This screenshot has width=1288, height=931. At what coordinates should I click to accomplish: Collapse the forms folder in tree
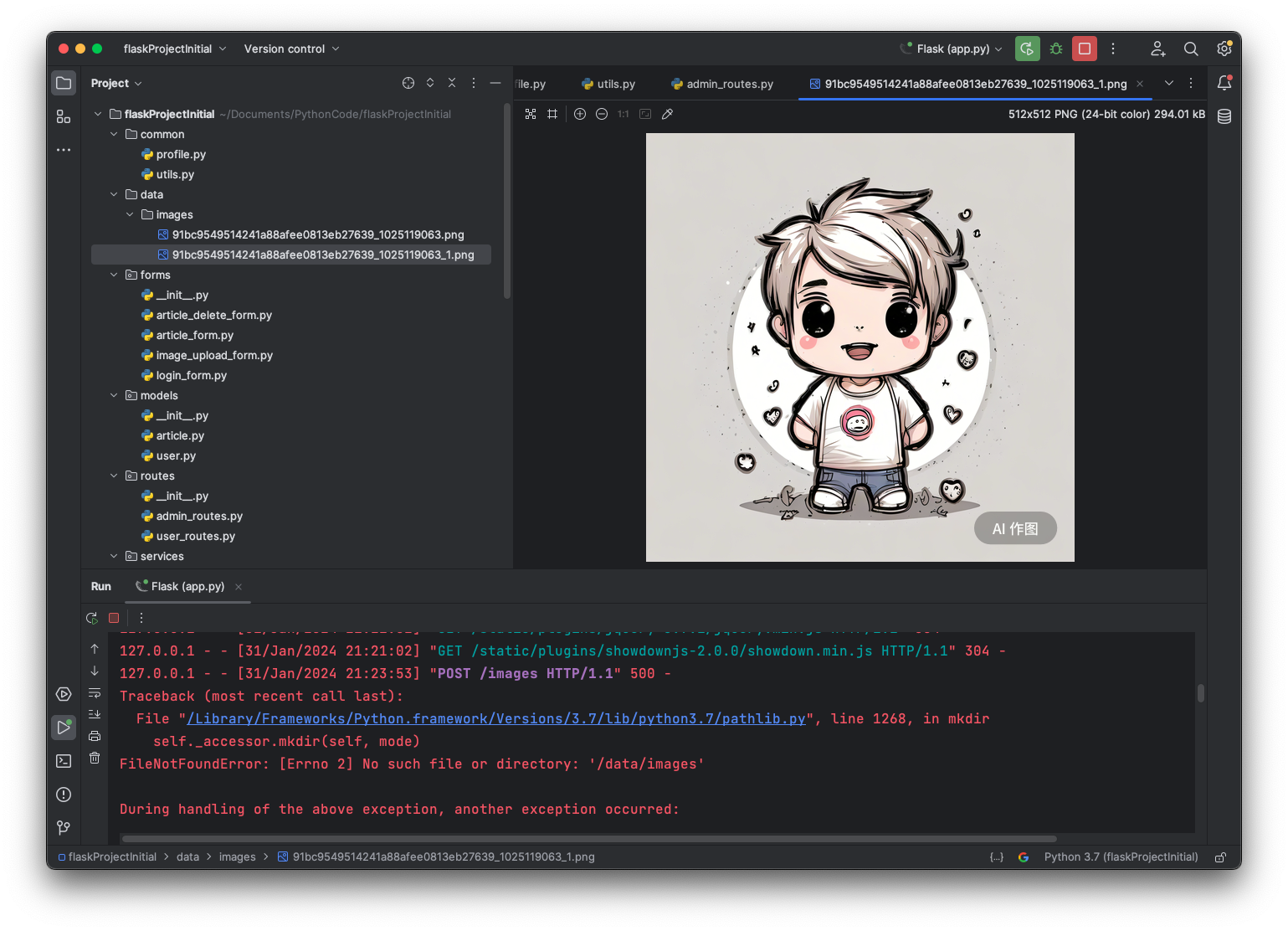coord(115,275)
